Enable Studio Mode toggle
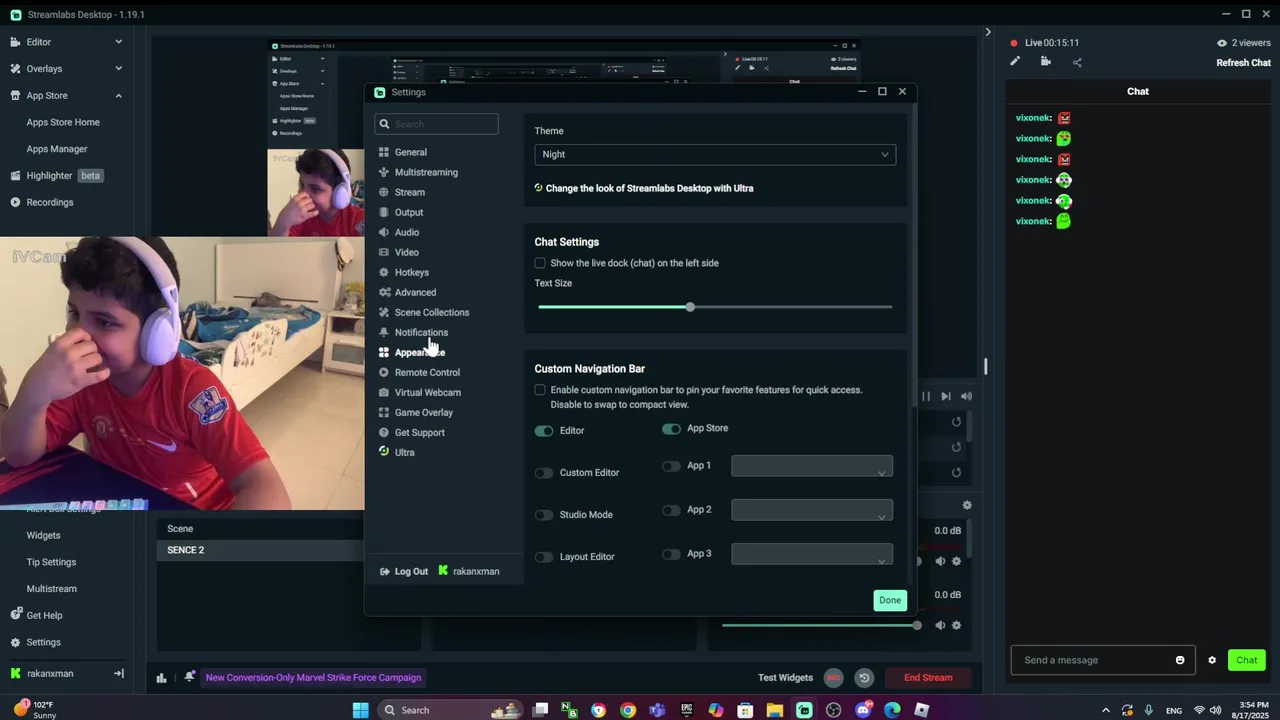The height and width of the screenshot is (720, 1280). tap(544, 515)
